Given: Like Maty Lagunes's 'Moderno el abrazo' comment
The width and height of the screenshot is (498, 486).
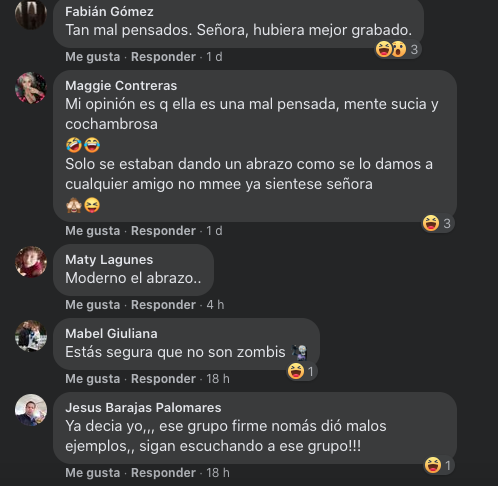Looking at the screenshot, I should tap(92, 305).
